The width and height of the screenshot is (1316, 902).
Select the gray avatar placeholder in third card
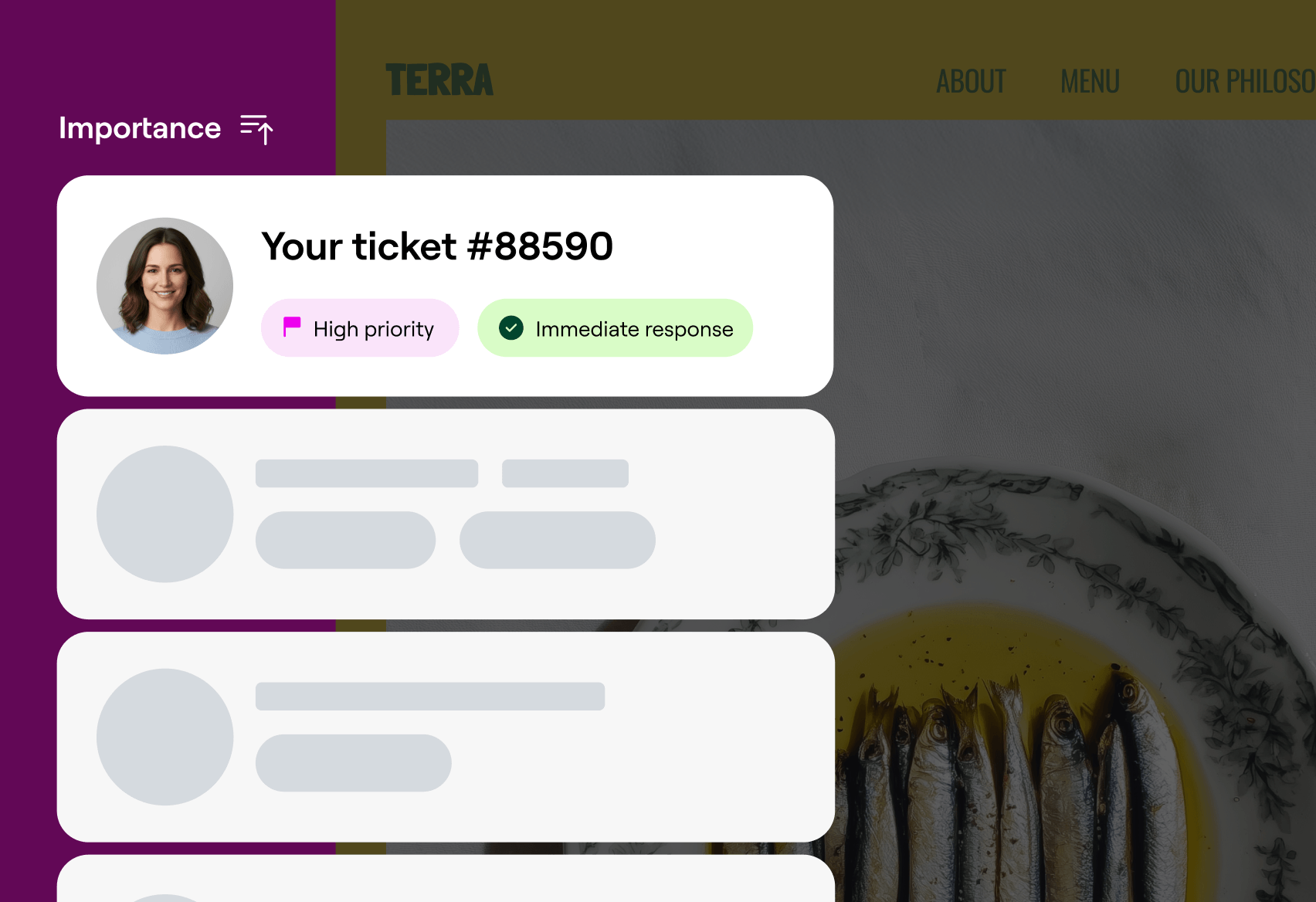tap(164, 737)
